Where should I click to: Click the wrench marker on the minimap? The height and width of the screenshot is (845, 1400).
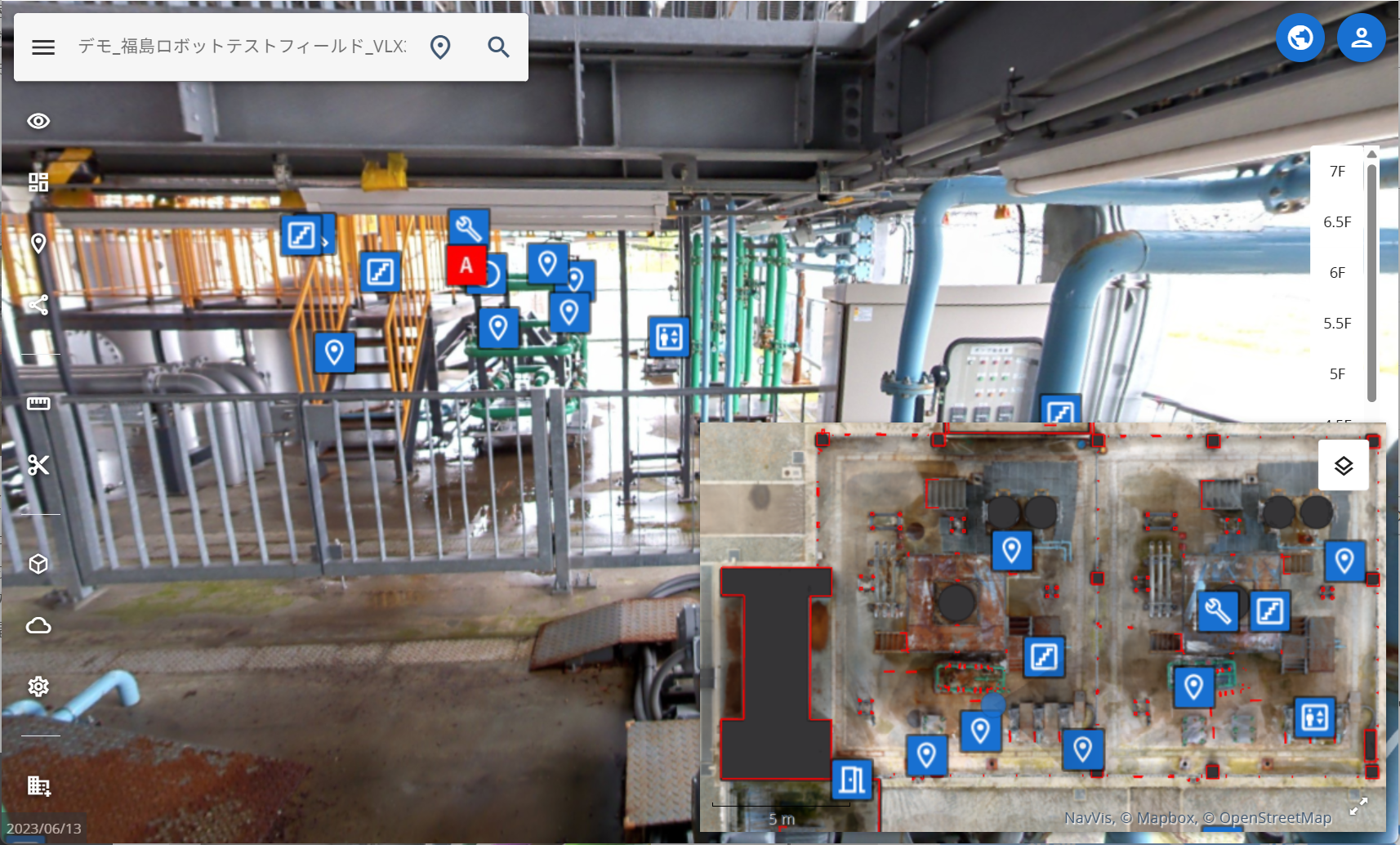coord(1218,610)
